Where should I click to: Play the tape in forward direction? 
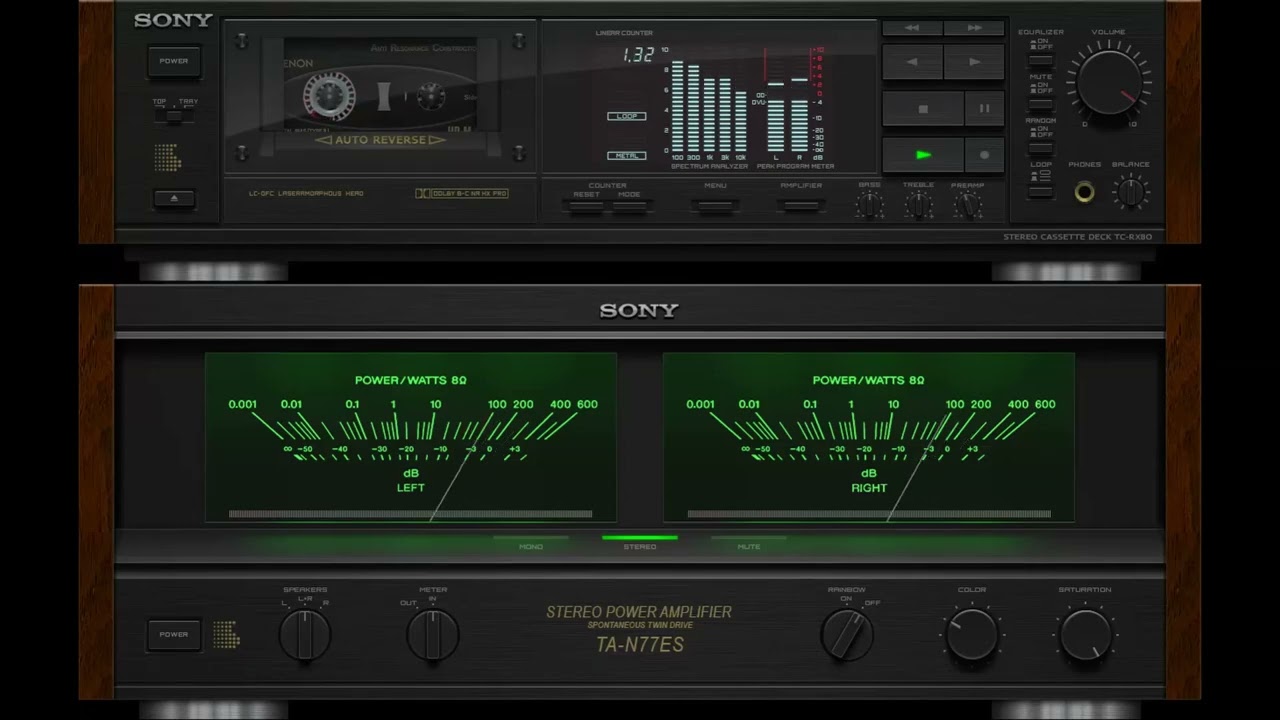(974, 62)
